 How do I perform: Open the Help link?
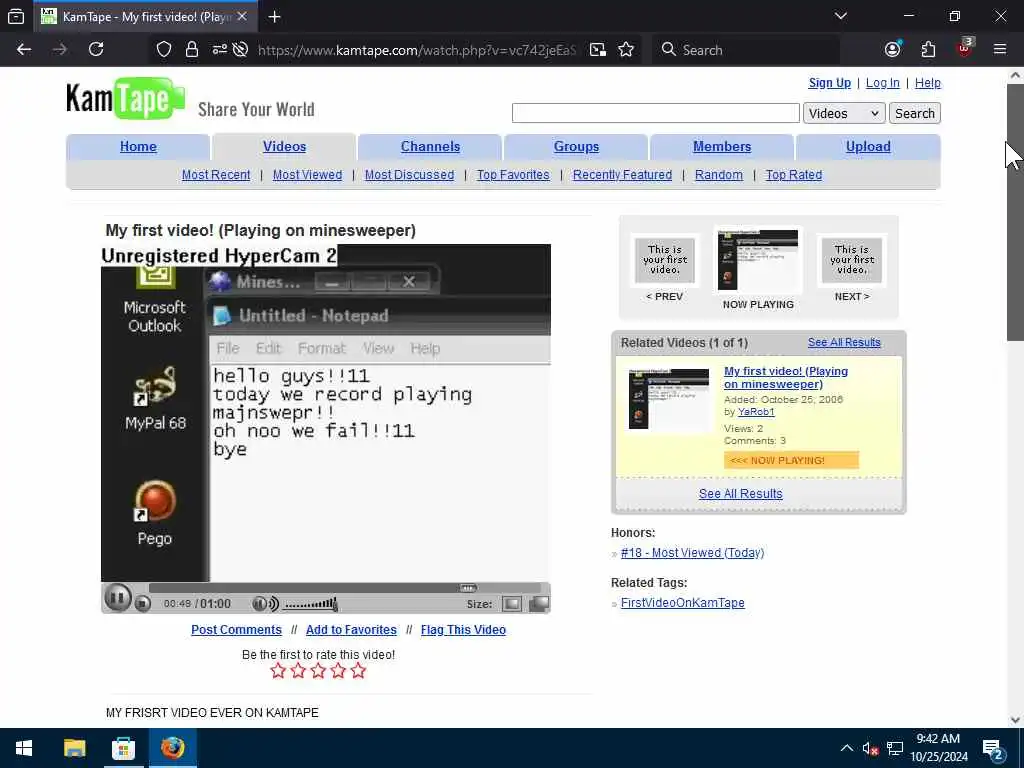927,83
